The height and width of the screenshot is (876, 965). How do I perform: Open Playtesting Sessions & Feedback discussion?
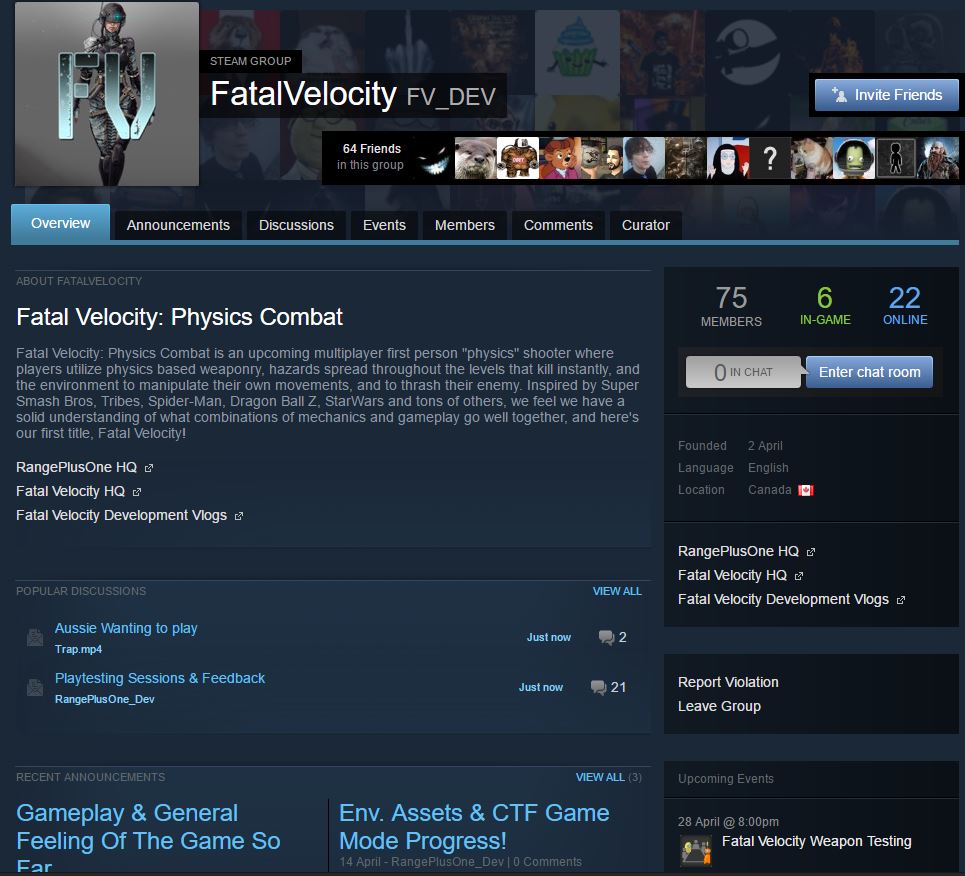(x=160, y=678)
